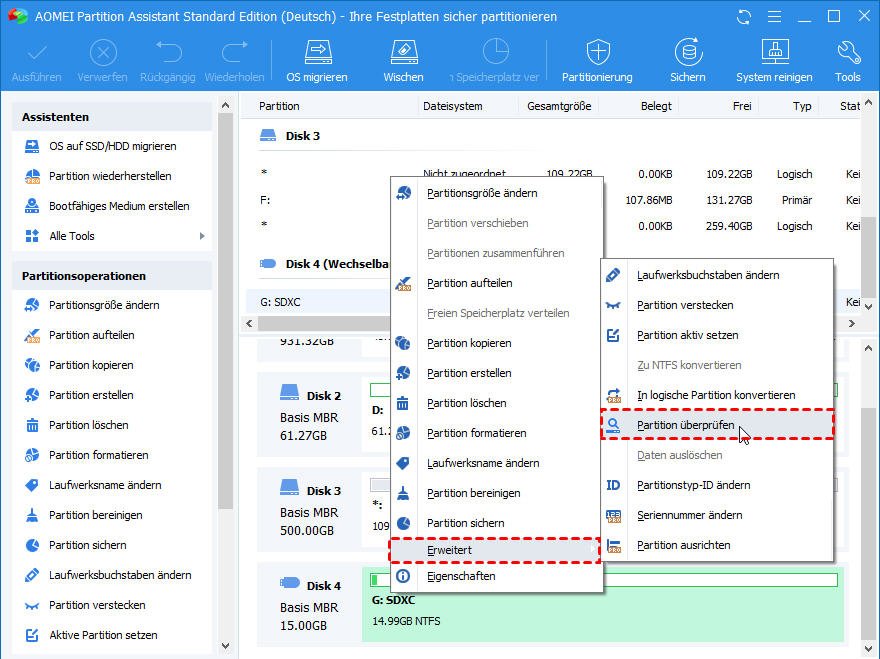Select In logische Partition konvertieren
Image resolution: width=880 pixels, height=659 pixels.
tap(717, 395)
